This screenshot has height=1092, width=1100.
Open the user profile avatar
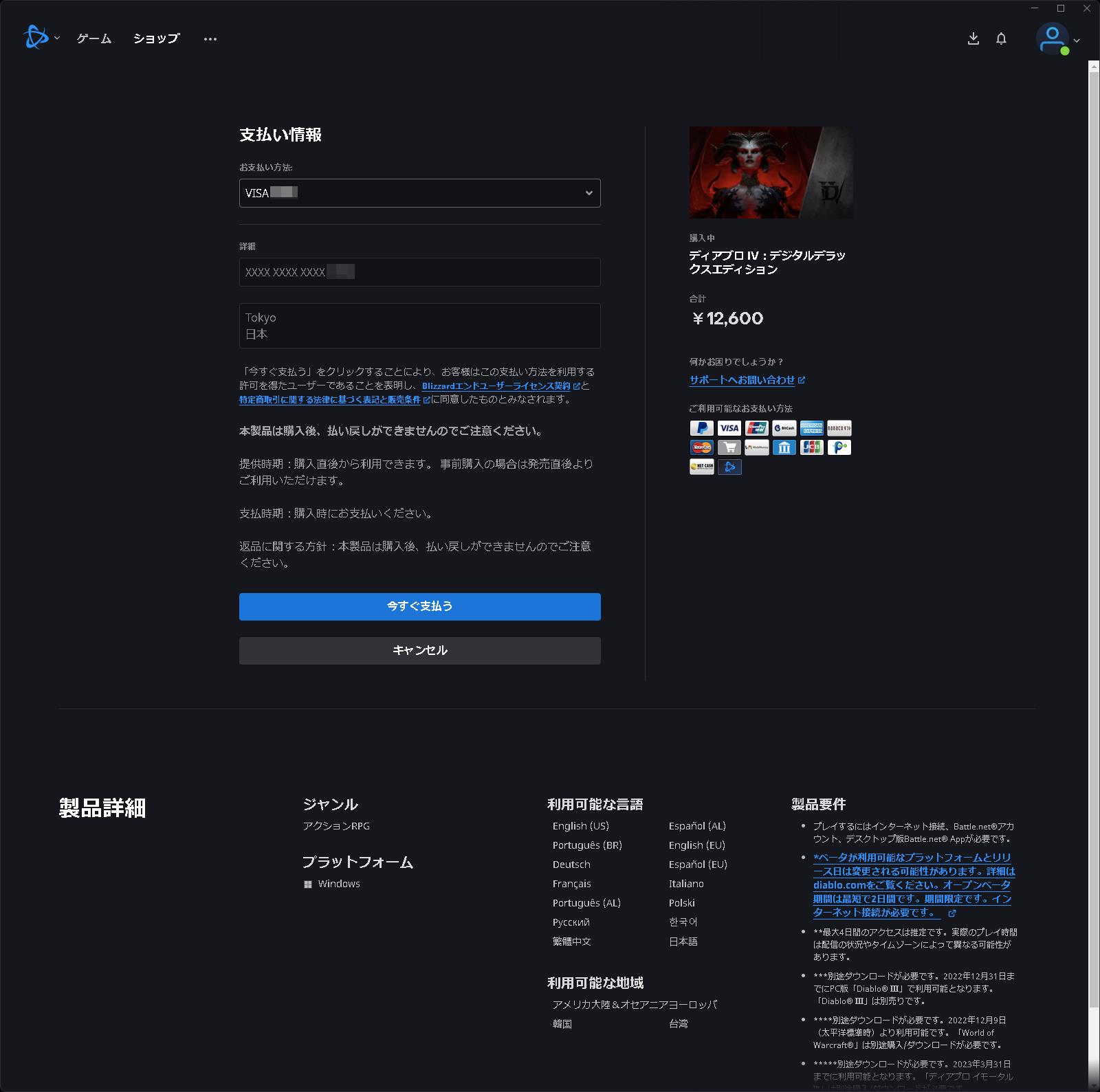pos(1053,38)
